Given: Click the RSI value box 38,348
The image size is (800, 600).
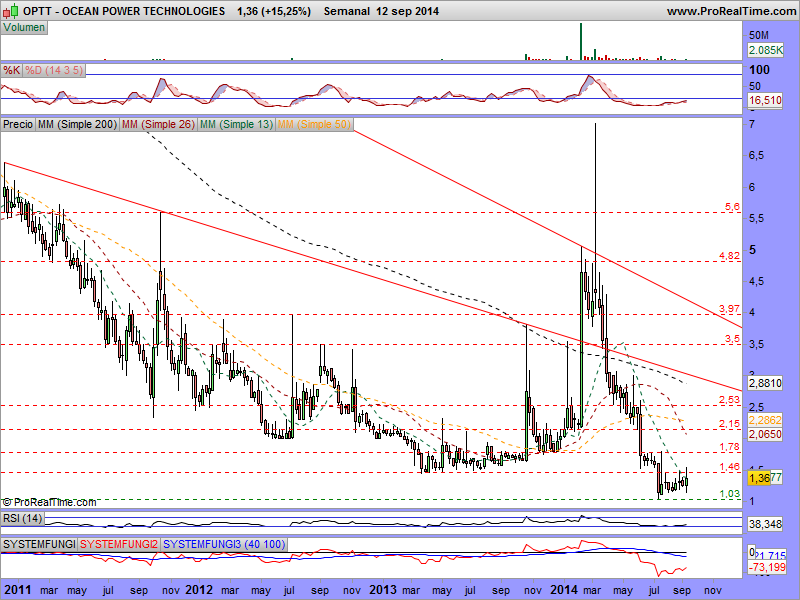Looking at the screenshot, I should coord(765,524).
